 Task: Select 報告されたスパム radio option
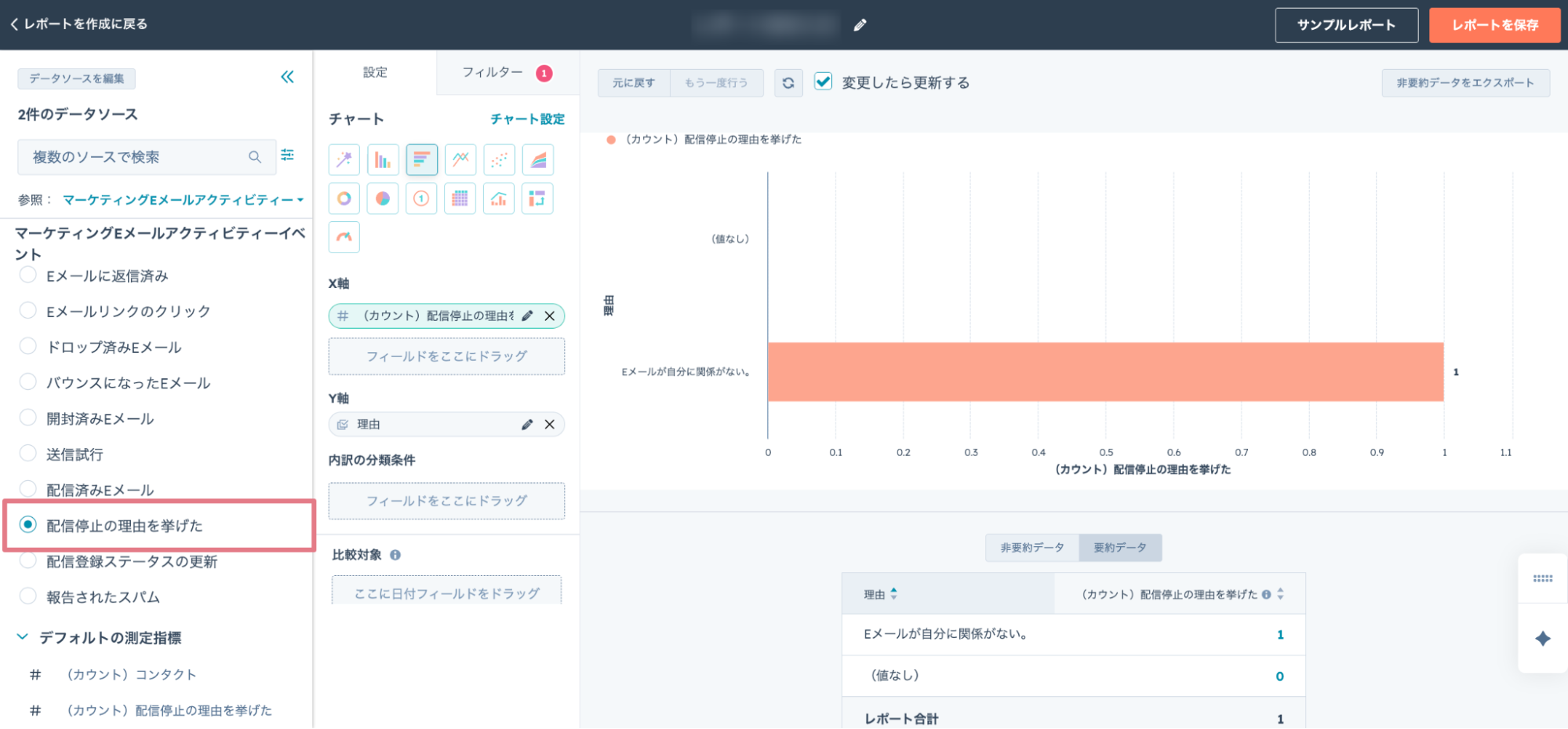pyautogui.click(x=28, y=596)
